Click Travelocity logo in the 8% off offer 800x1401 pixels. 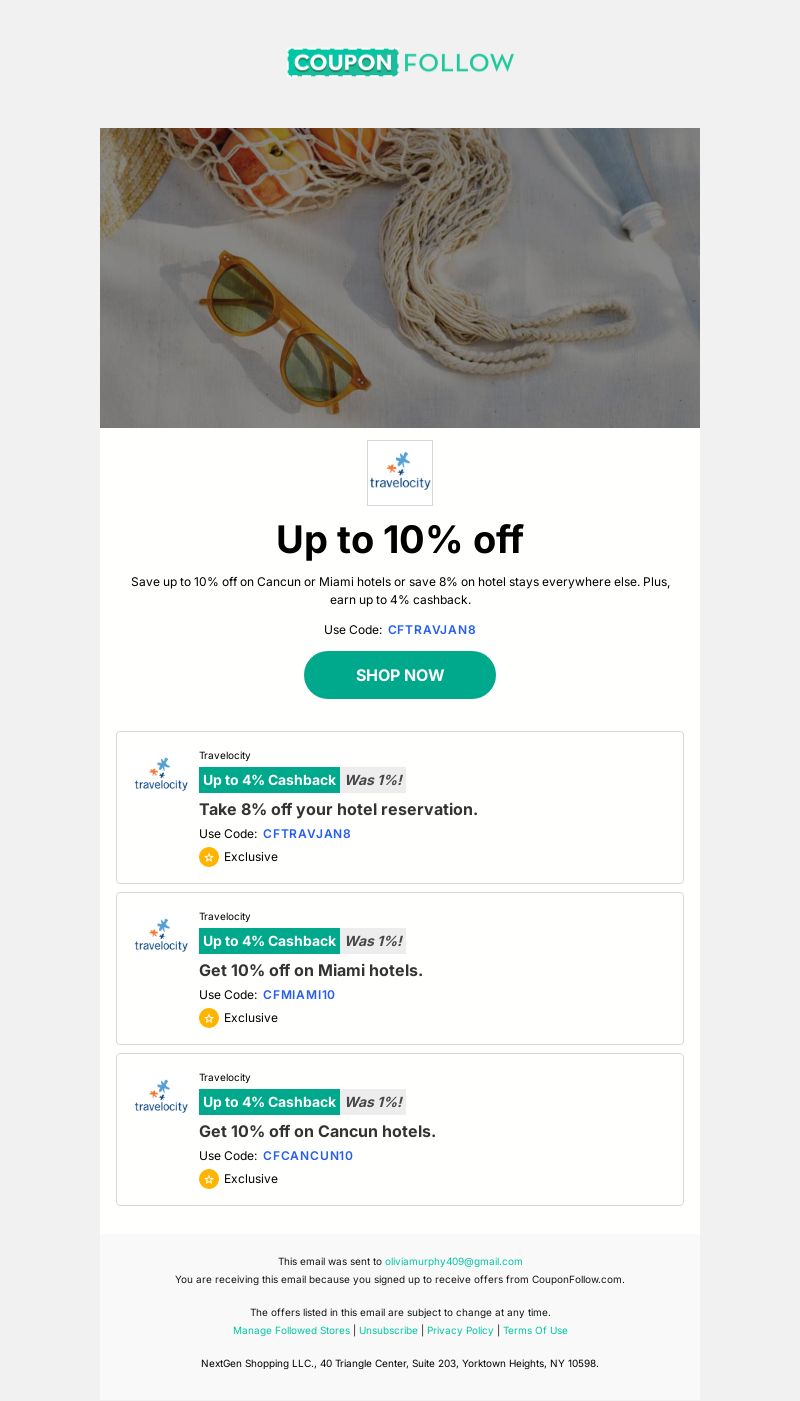(x=161, y=774)
